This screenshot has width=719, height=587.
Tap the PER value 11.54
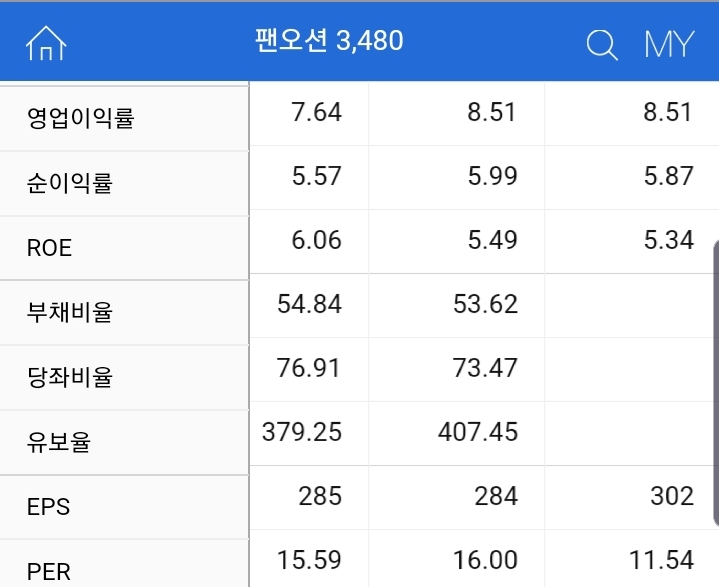[x=661, y=561]
